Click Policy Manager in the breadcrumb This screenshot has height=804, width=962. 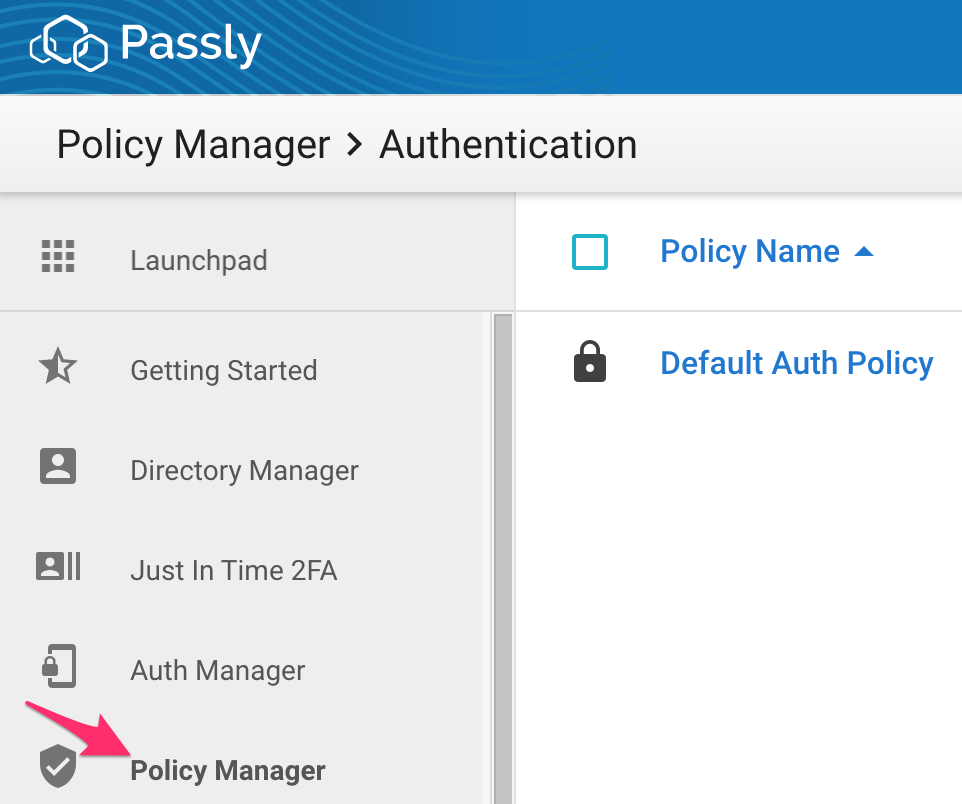(193, 145)
